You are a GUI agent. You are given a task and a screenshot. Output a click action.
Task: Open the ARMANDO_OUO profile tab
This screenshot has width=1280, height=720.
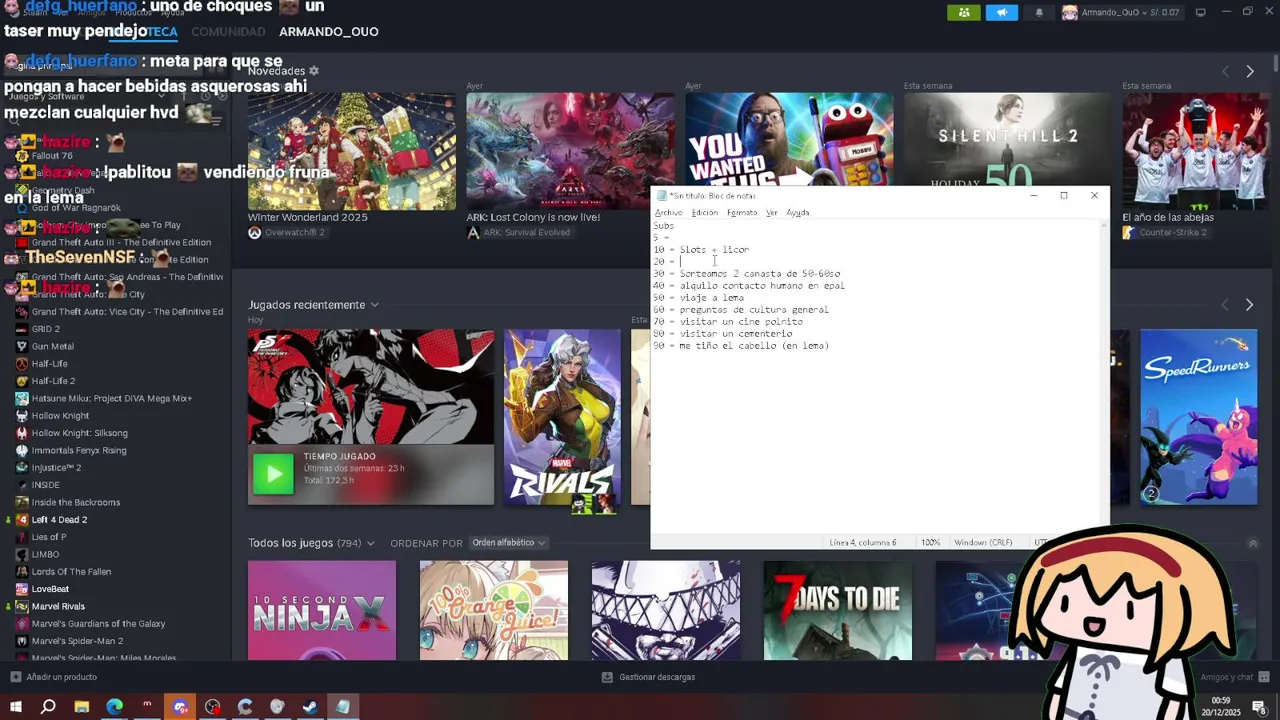(328, 31)
